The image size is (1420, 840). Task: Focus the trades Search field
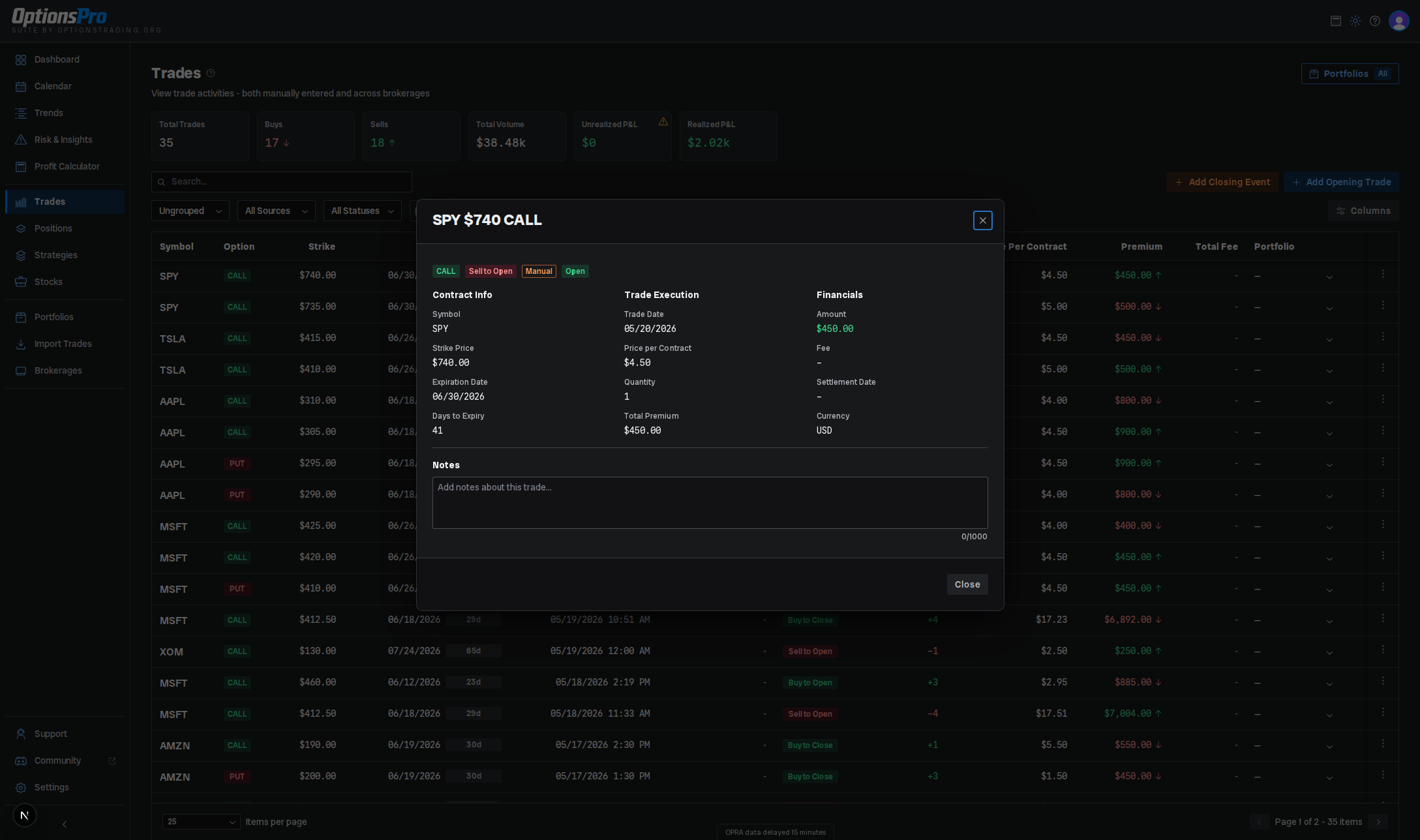coord(281,182)
